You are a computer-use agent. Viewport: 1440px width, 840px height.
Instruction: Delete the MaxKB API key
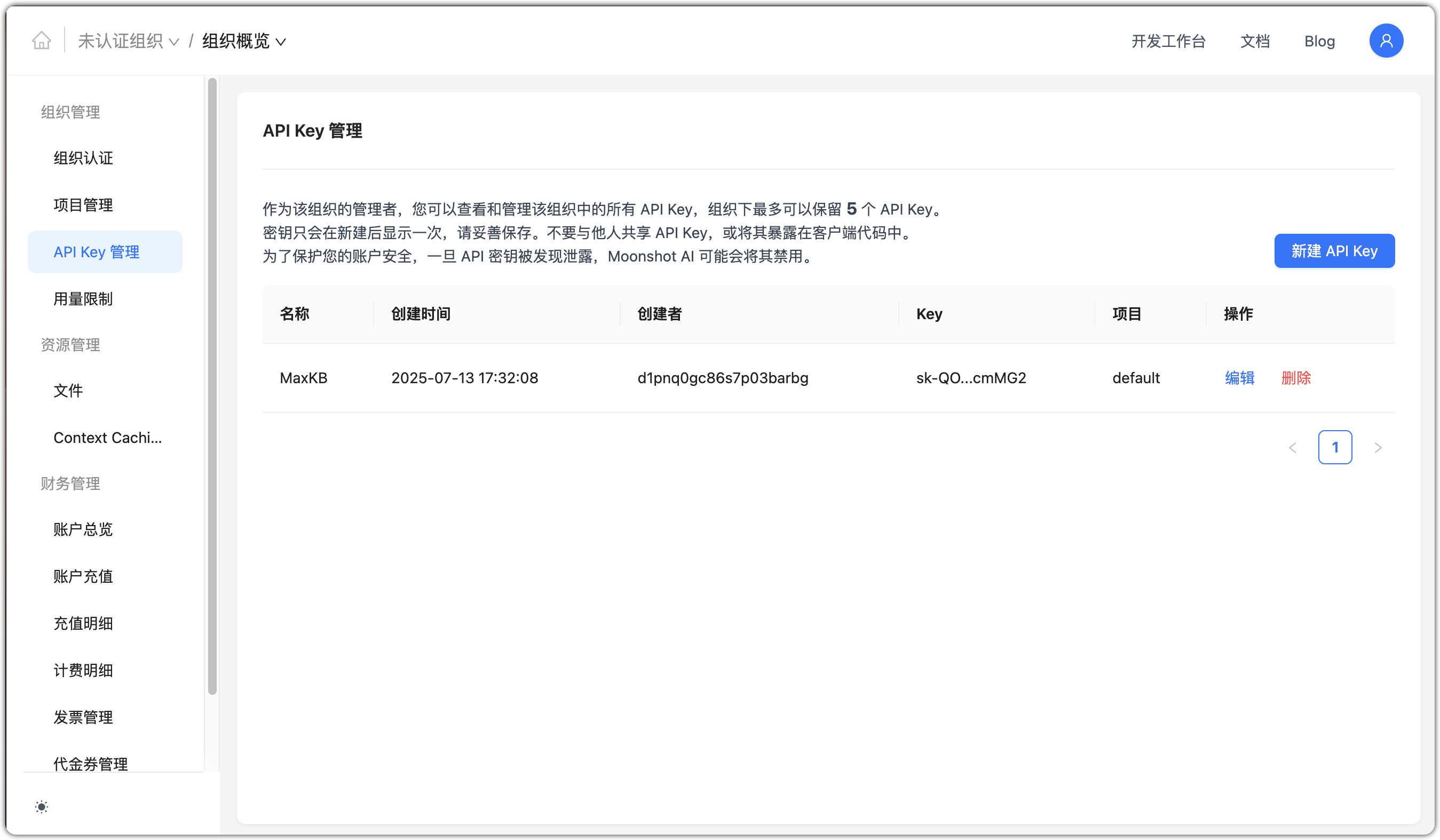pyautogui.click(x=1295, y=378)
